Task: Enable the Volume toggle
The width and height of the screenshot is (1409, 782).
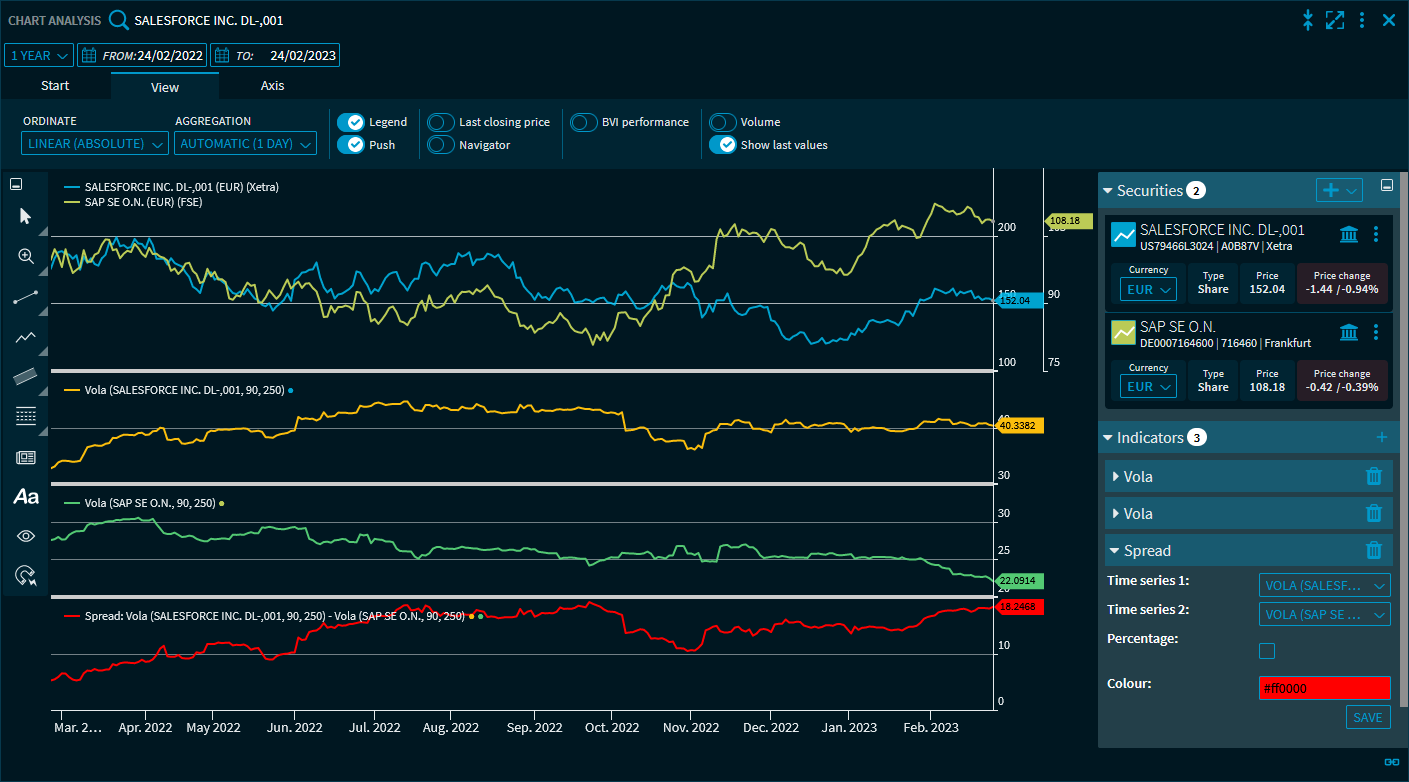Action: click(x=722, y=122)
